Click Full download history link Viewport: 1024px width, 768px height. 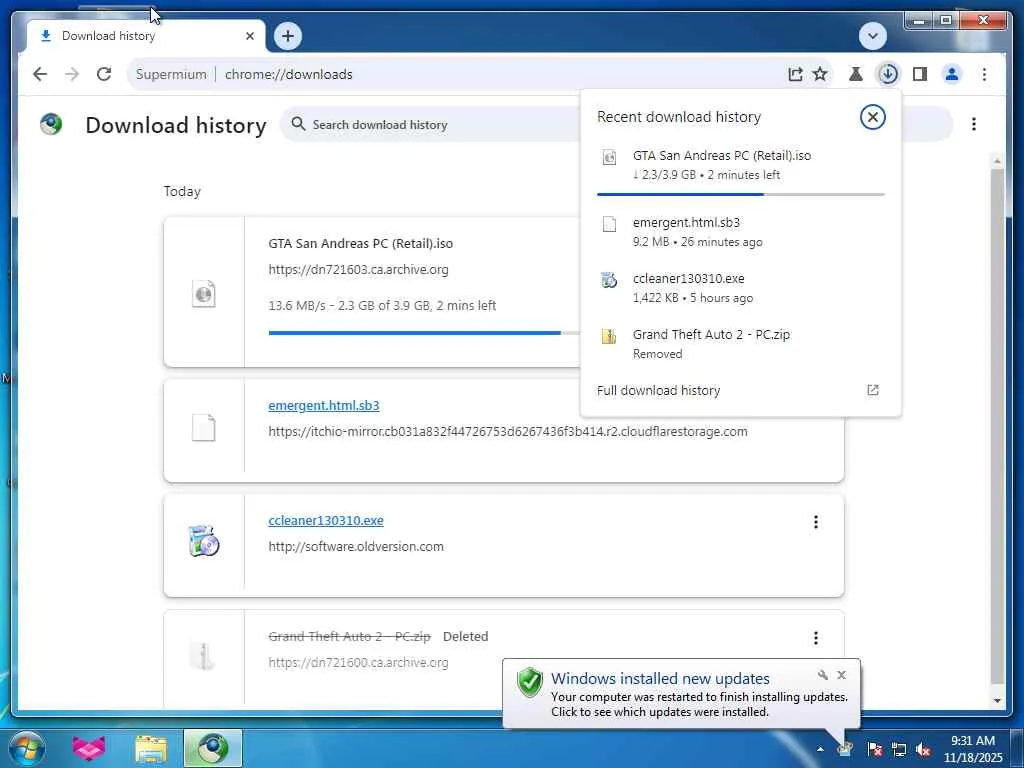coord(658,391)
